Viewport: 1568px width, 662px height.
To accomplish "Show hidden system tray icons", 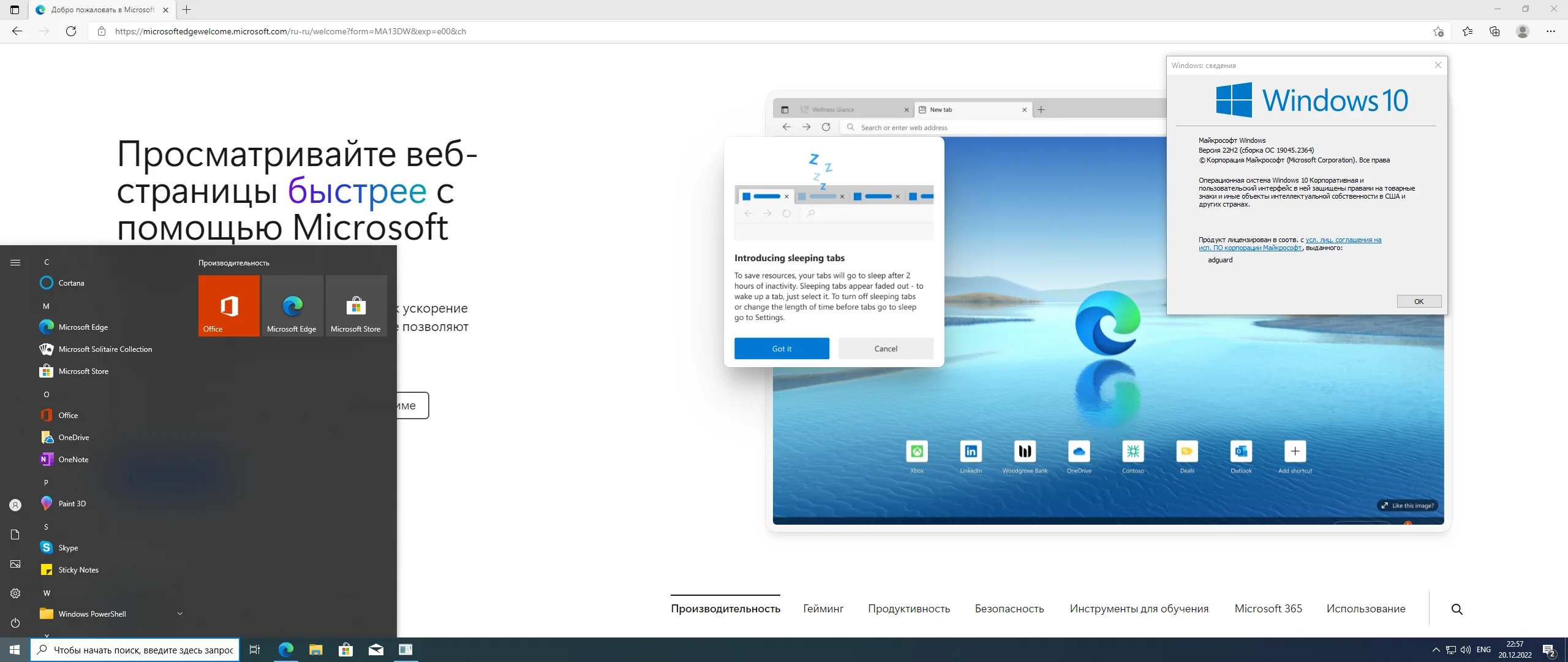I will click(1436, 650).
